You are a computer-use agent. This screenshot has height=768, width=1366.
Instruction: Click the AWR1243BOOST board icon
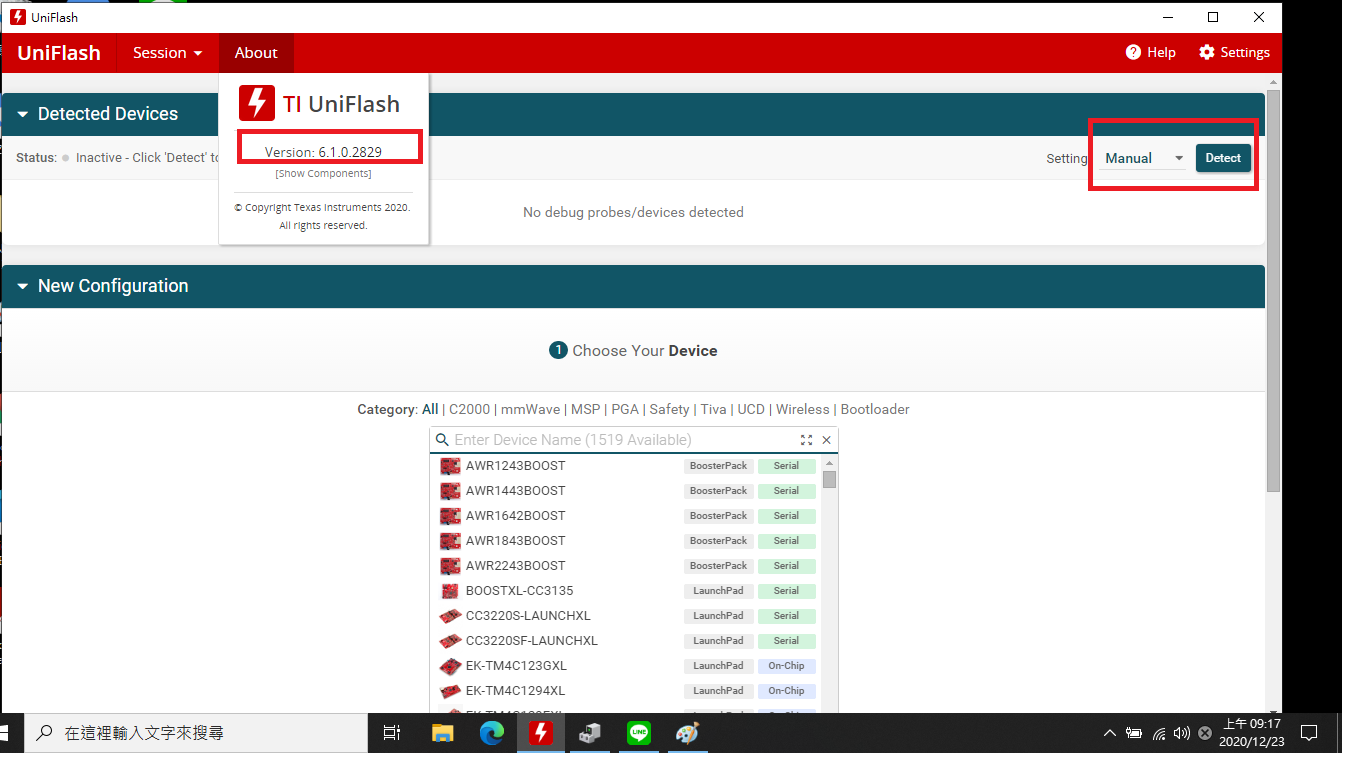(x=450, y=466)
